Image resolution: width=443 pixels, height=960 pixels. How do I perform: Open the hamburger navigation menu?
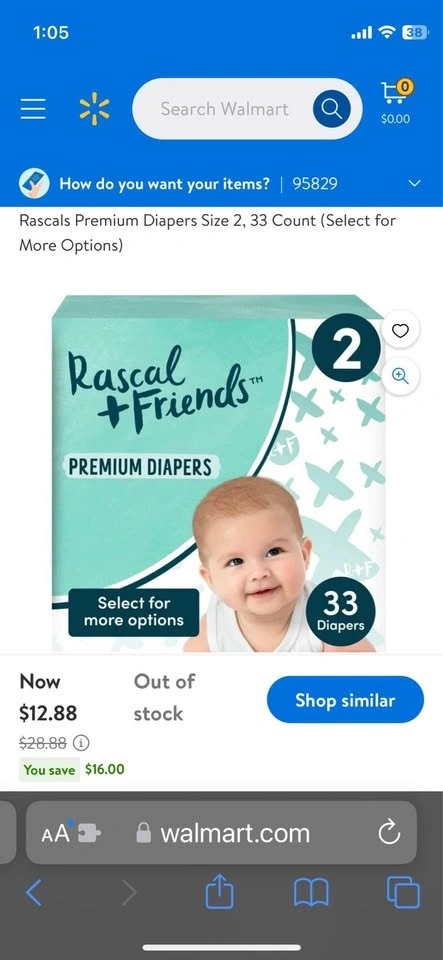(33, 109)
